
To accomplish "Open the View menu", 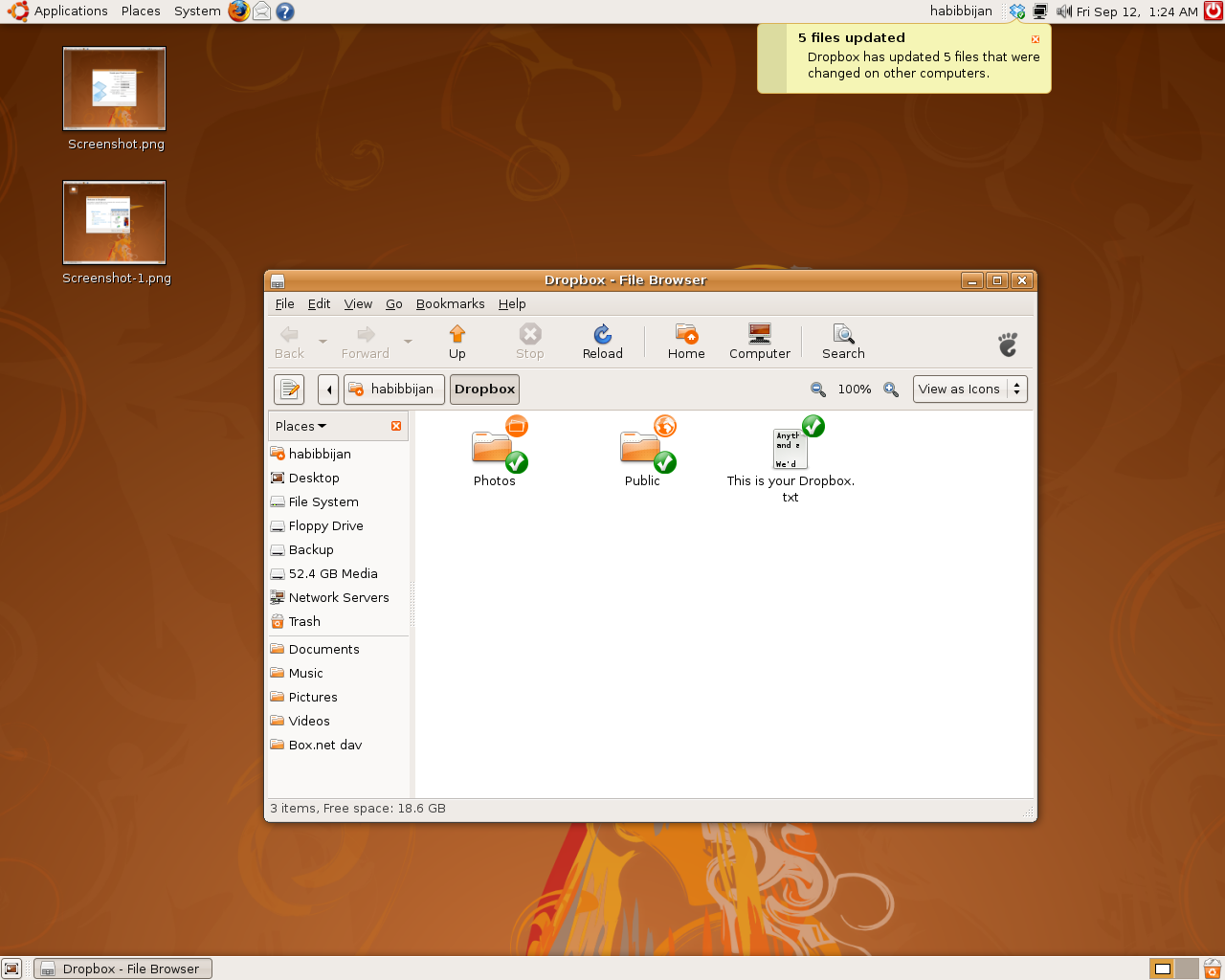I will pyautogui.click(x=358, y=304).
